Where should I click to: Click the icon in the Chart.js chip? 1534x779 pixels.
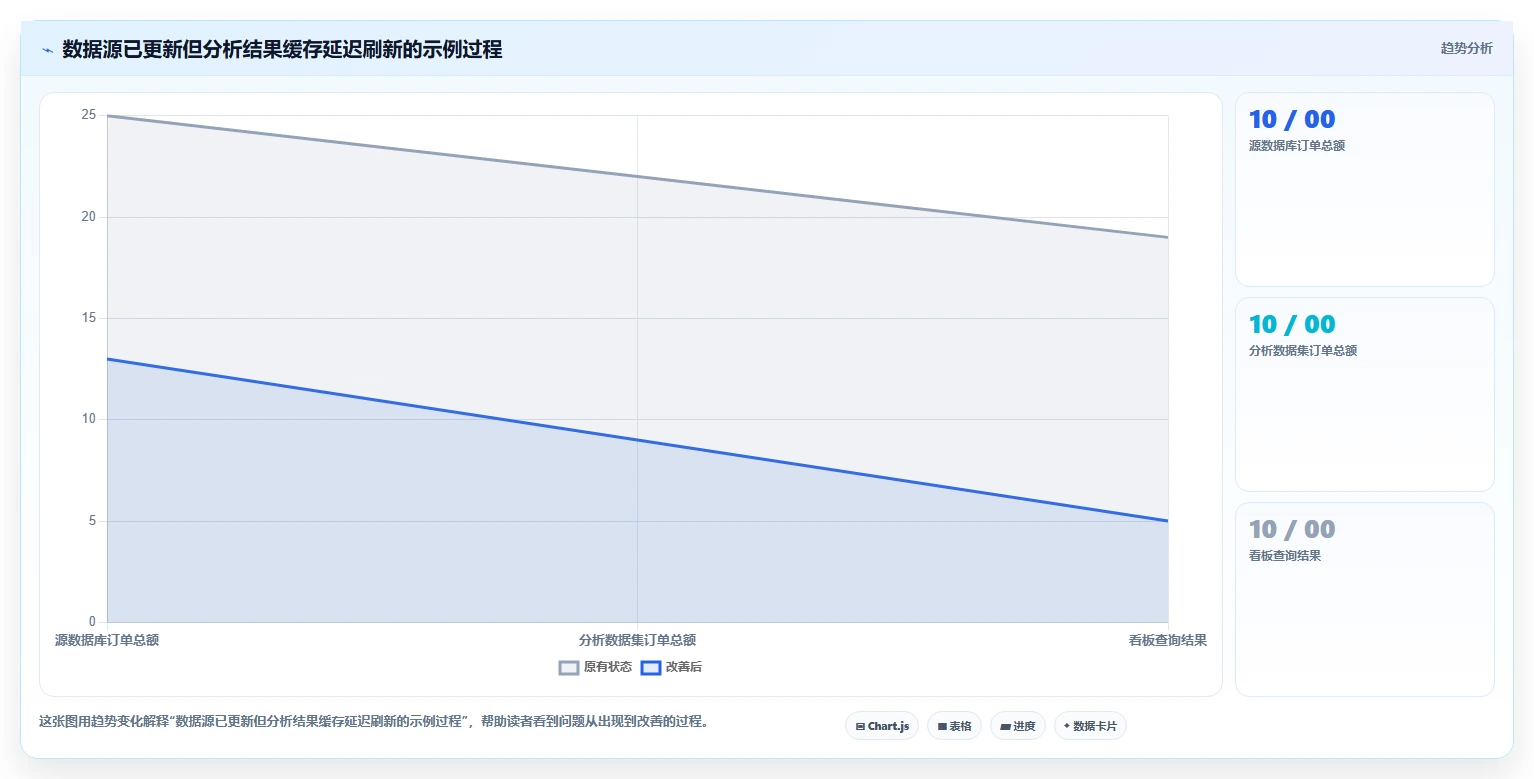(x=860, y=727)
